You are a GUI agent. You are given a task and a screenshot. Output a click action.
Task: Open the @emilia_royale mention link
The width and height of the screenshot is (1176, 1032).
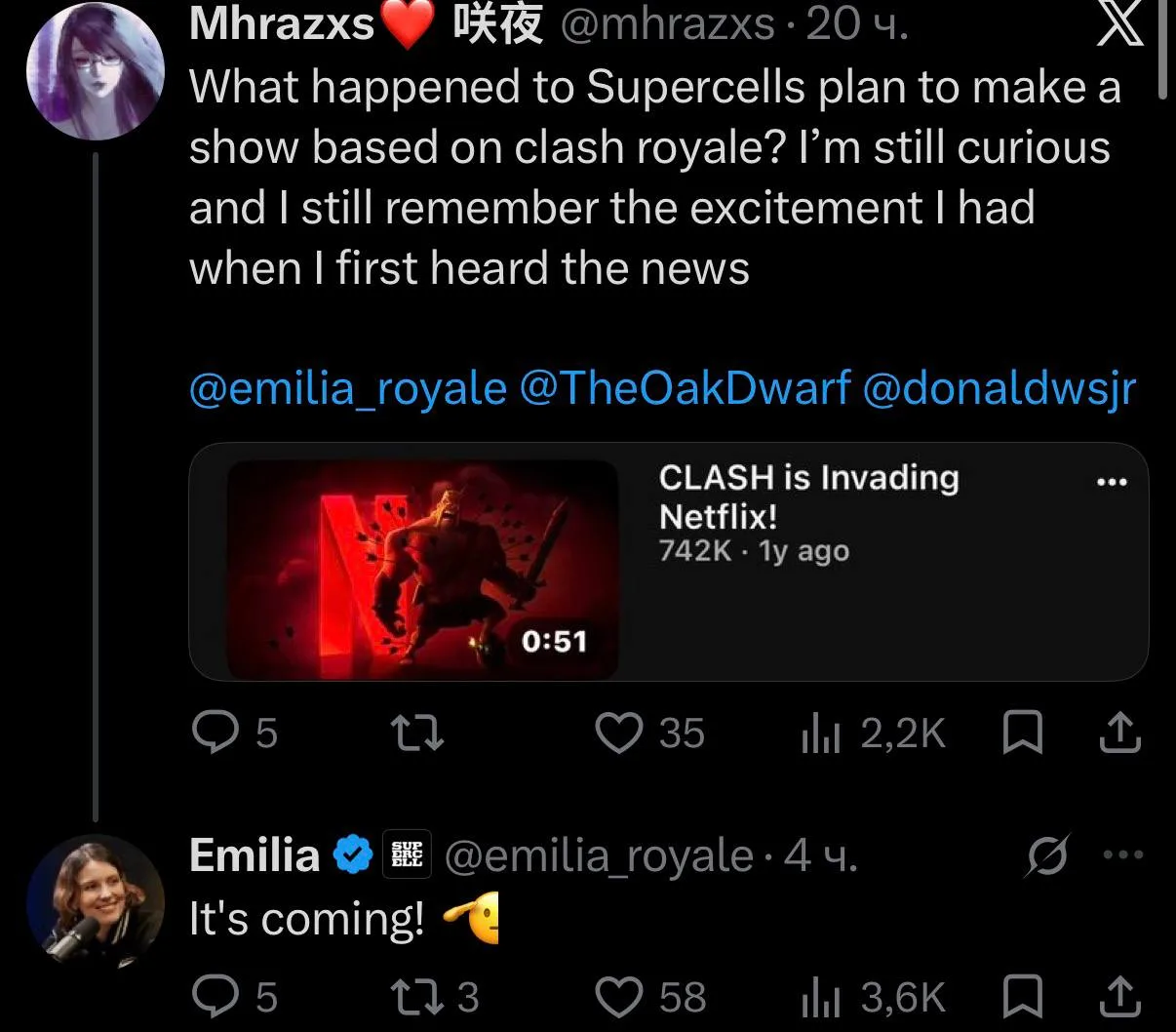coord(348,388)
